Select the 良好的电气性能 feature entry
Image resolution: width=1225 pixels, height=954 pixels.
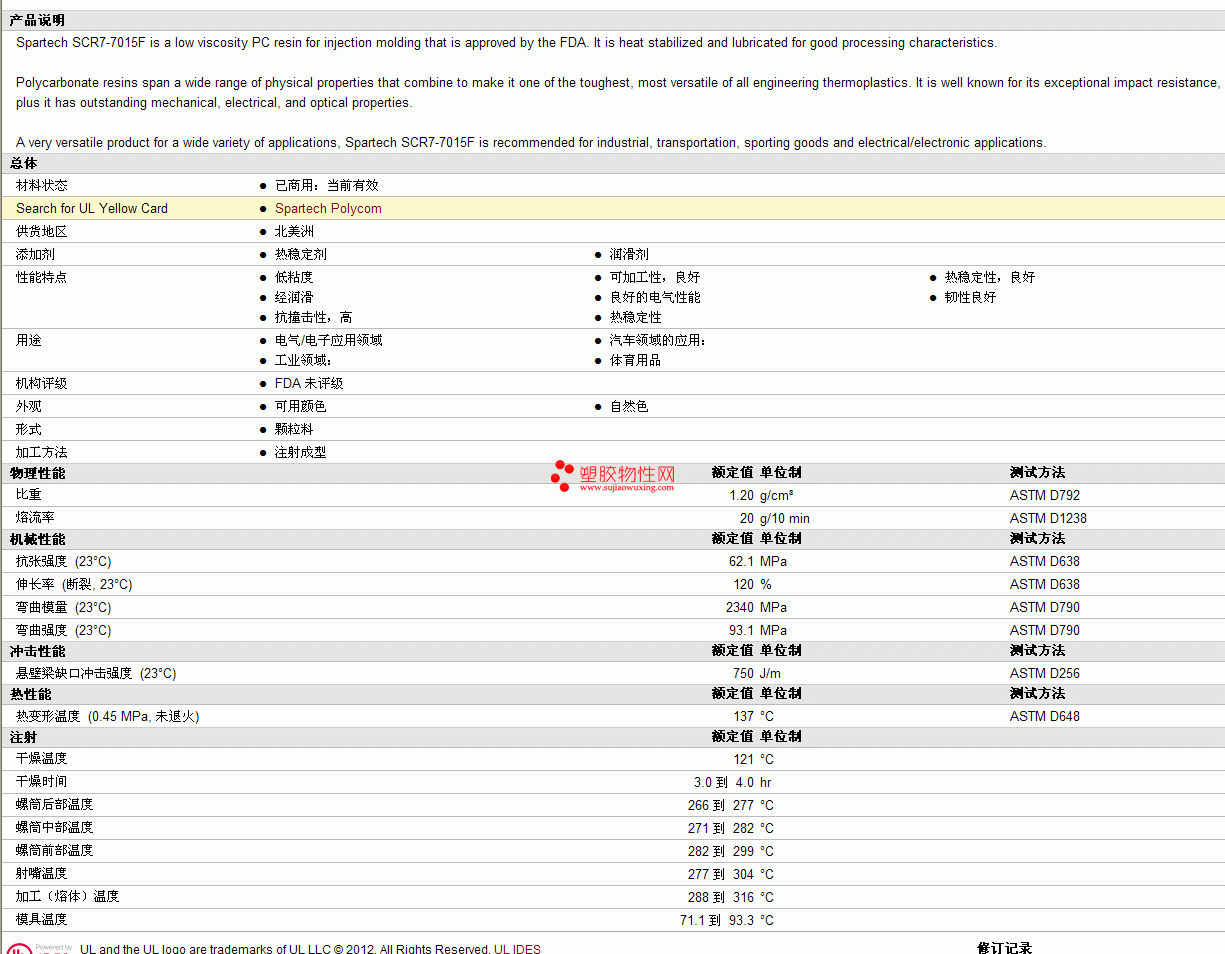[655, 297]
